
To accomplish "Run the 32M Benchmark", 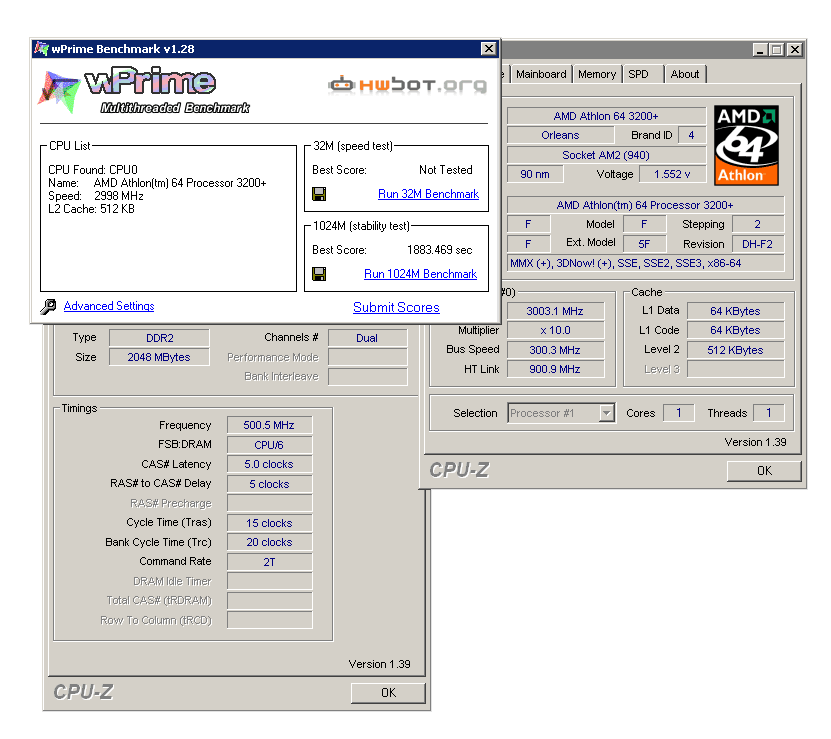I will click(x=428, y=194).
